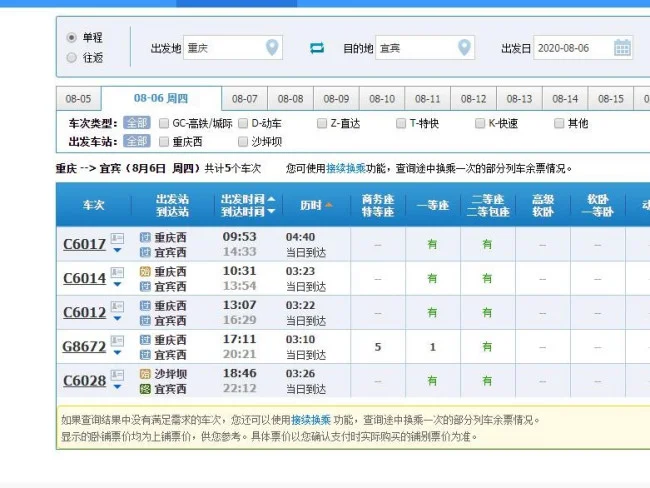Click 接续换乘 link in the yellow notice
The image size is (650, 488).
(x=311, y=420)
